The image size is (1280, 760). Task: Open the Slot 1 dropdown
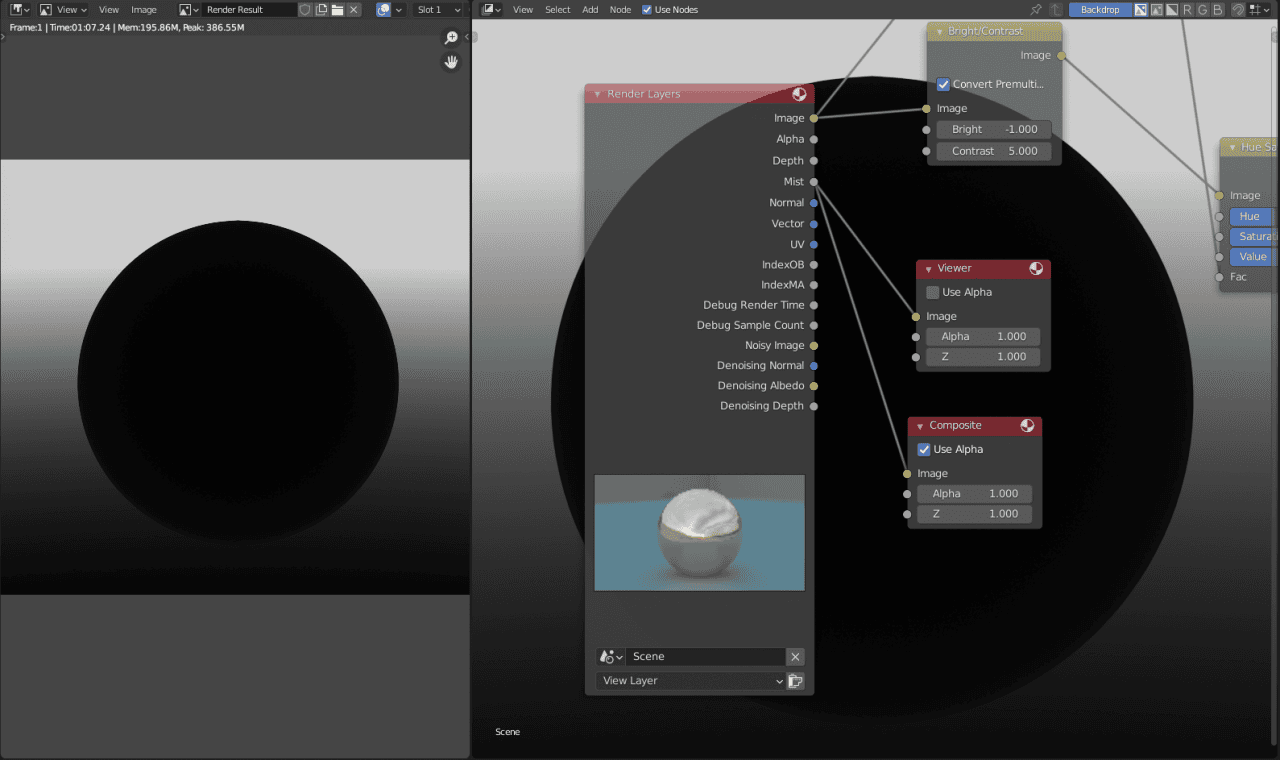(436, 9)
